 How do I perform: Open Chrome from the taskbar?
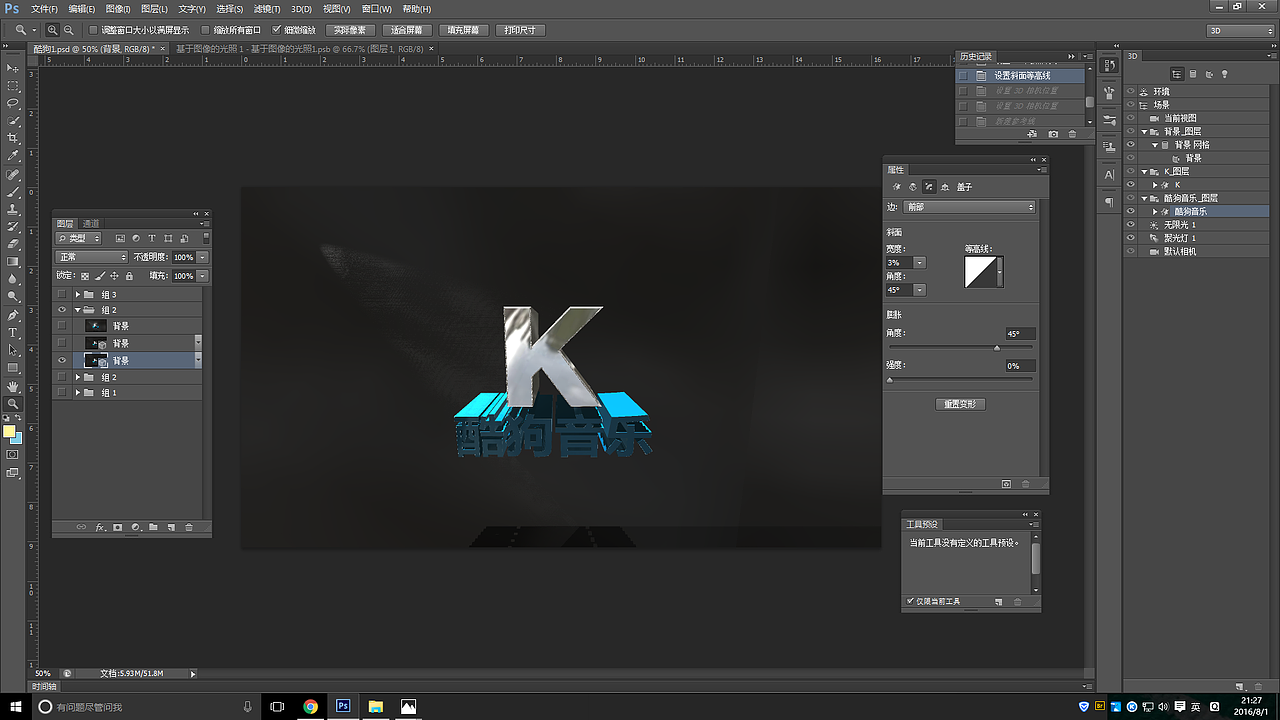point(311,706)
